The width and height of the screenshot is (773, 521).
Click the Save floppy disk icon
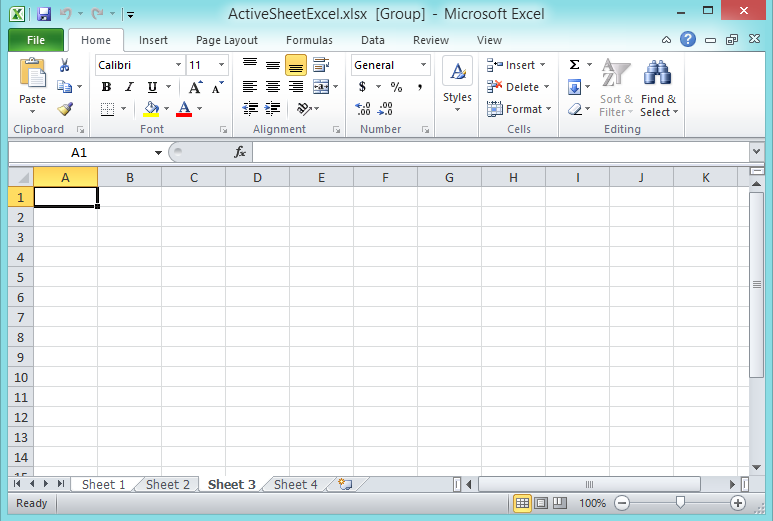44,14
